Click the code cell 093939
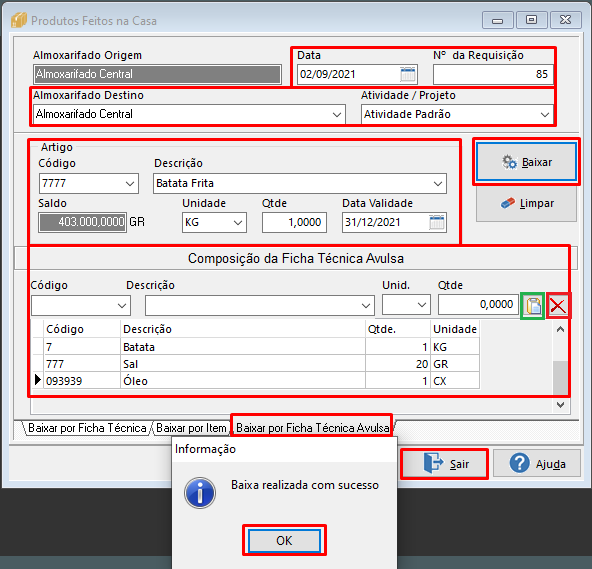 pyautogui.click(x=82, y=381)
